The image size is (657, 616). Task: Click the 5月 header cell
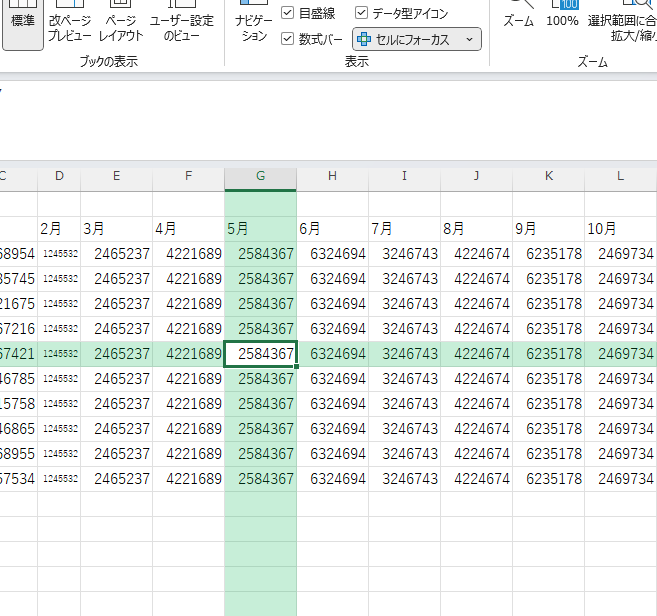[x=260, y=229]
